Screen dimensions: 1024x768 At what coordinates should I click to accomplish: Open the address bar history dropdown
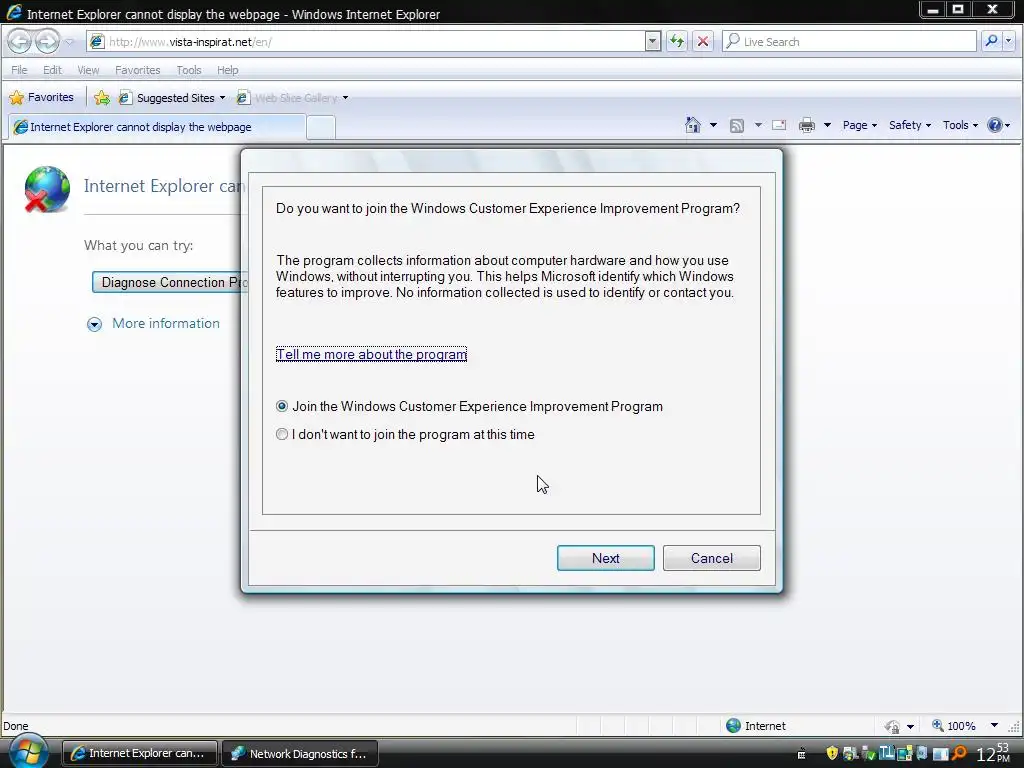pos(652,42)
